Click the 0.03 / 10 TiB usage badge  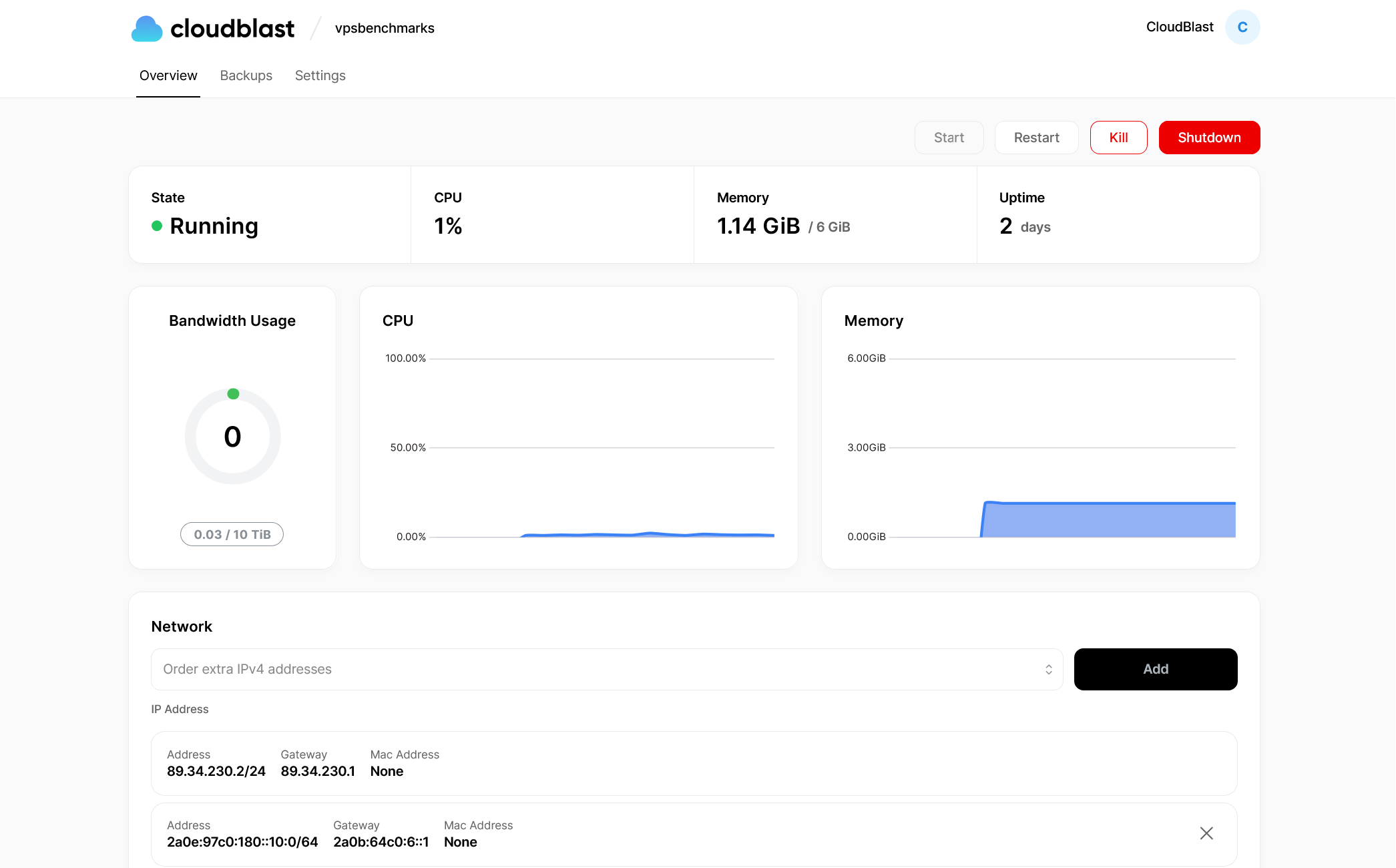[x=232, y=534]
